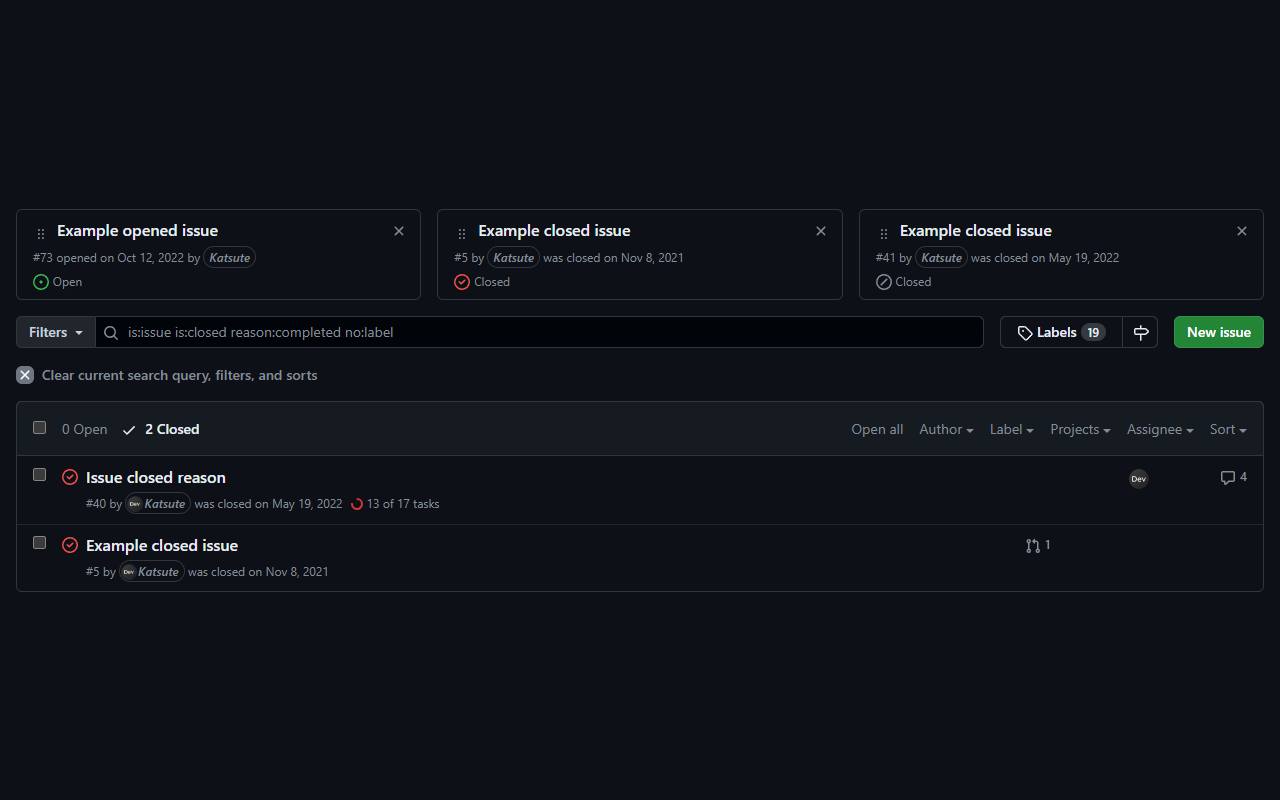
Task: Click closed status icon of Example closed issue row
Action: [70, 545]
